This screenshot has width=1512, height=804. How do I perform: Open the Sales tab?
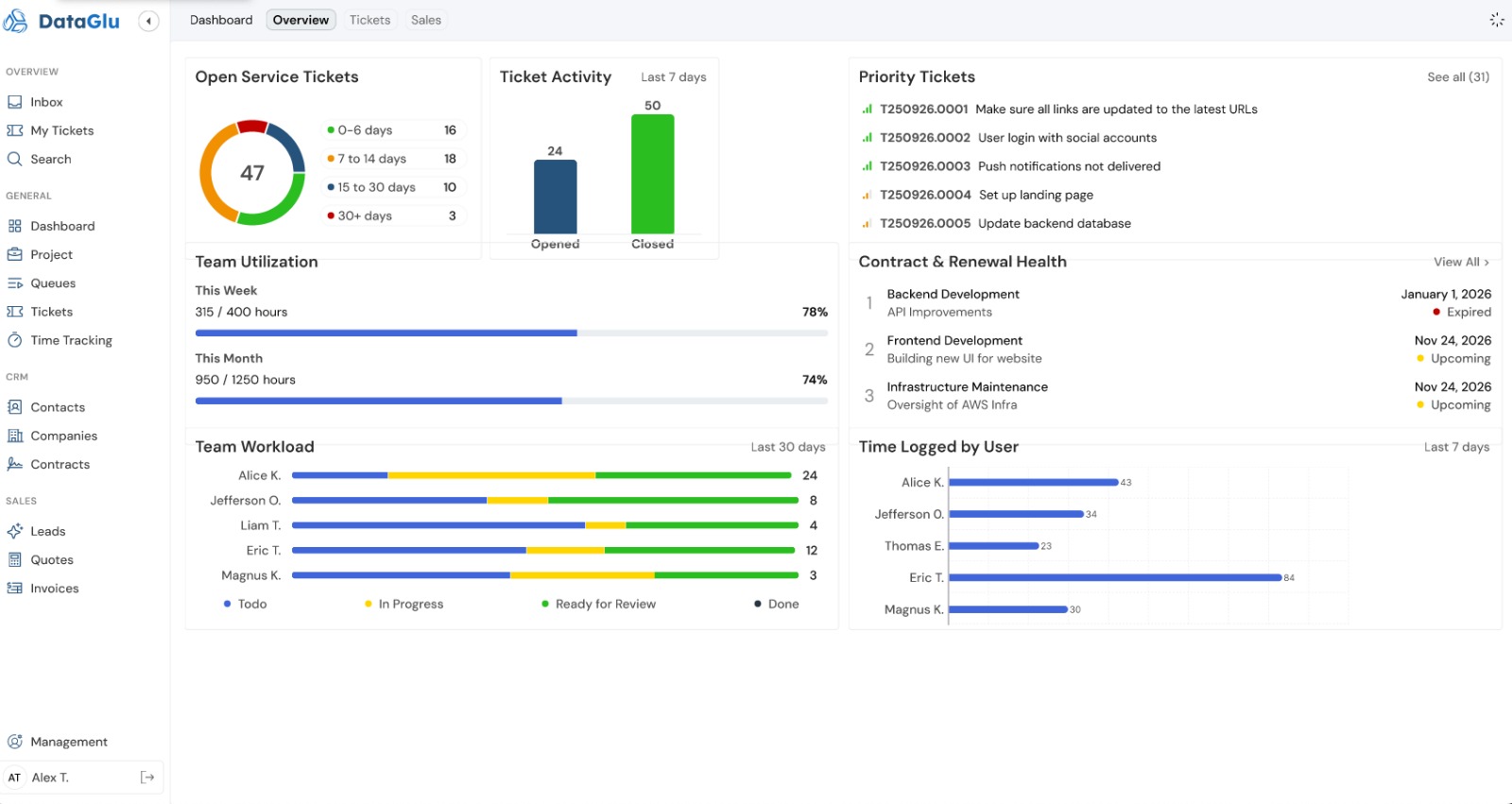coord(426,20)
